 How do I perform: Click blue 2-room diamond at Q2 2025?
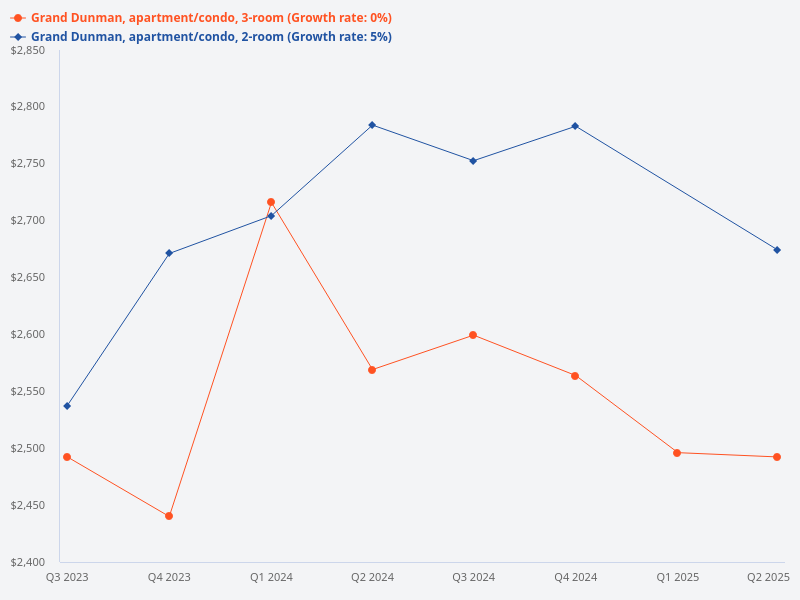(777, 250)
